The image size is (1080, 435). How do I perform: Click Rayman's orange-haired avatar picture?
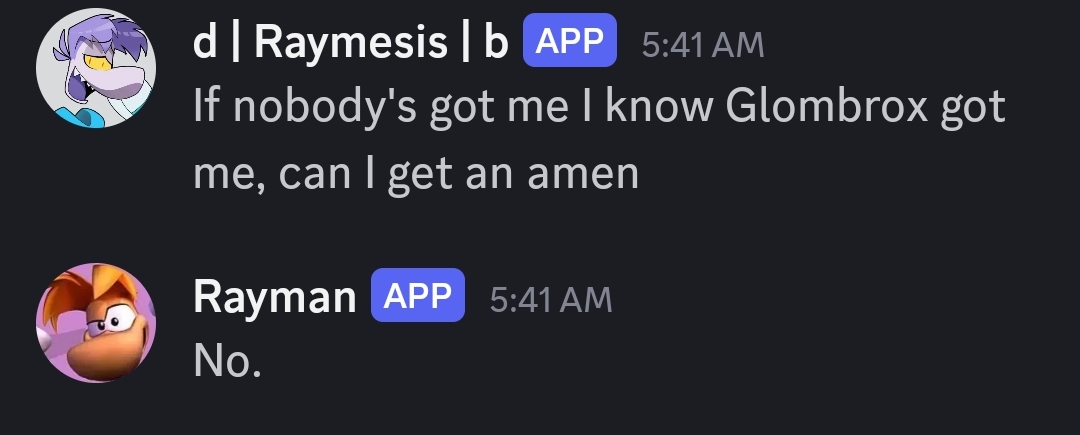(x=96, y=323)
